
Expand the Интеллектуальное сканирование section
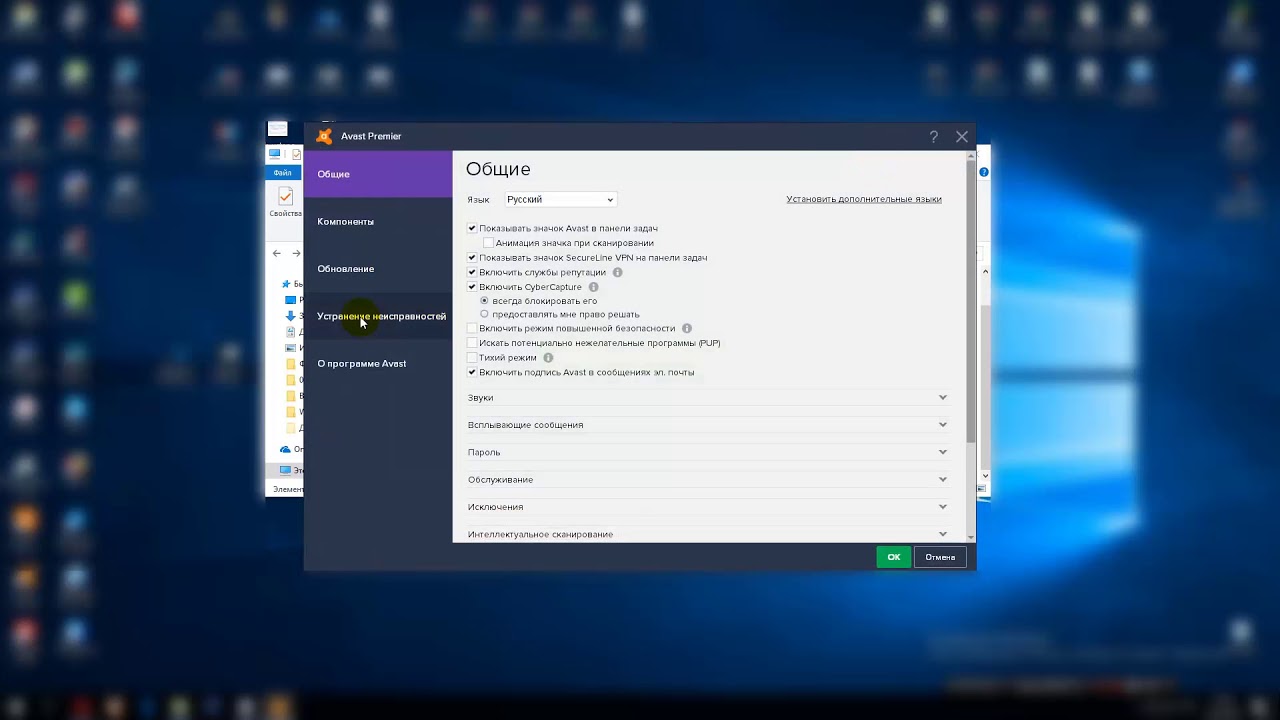point(707,534)
